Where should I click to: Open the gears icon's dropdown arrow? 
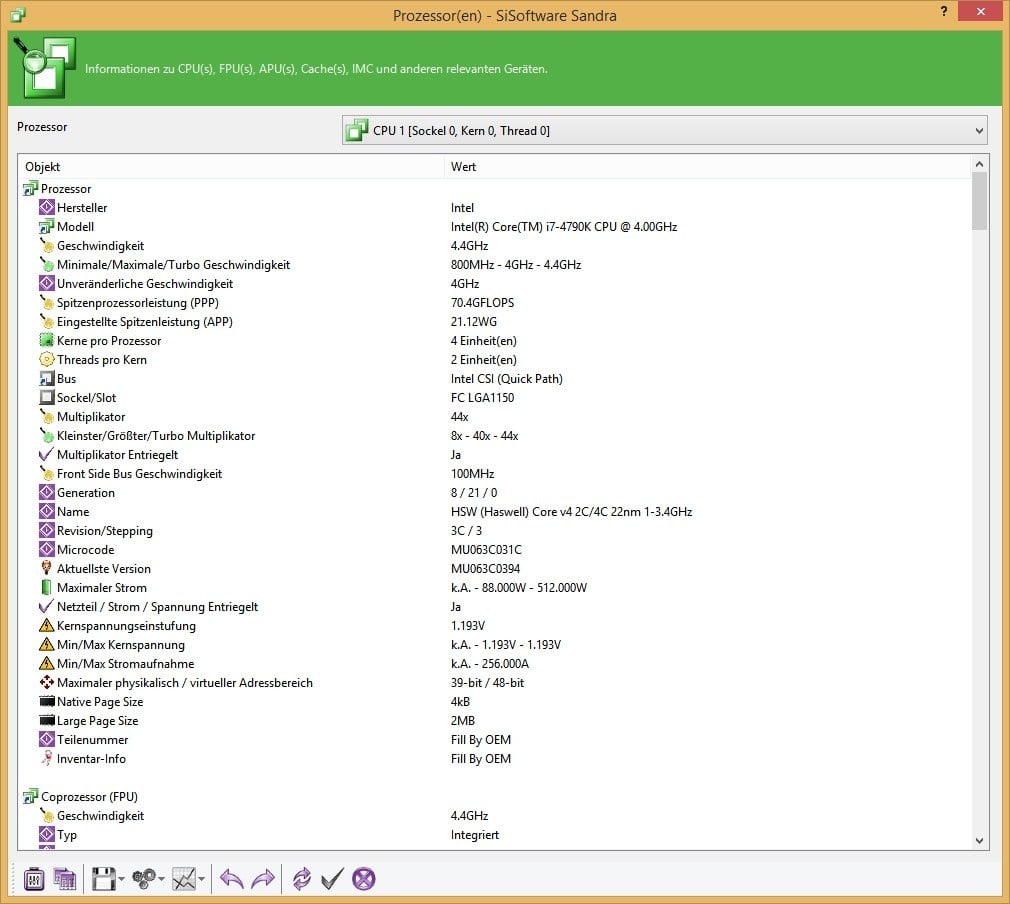point(161,879)
